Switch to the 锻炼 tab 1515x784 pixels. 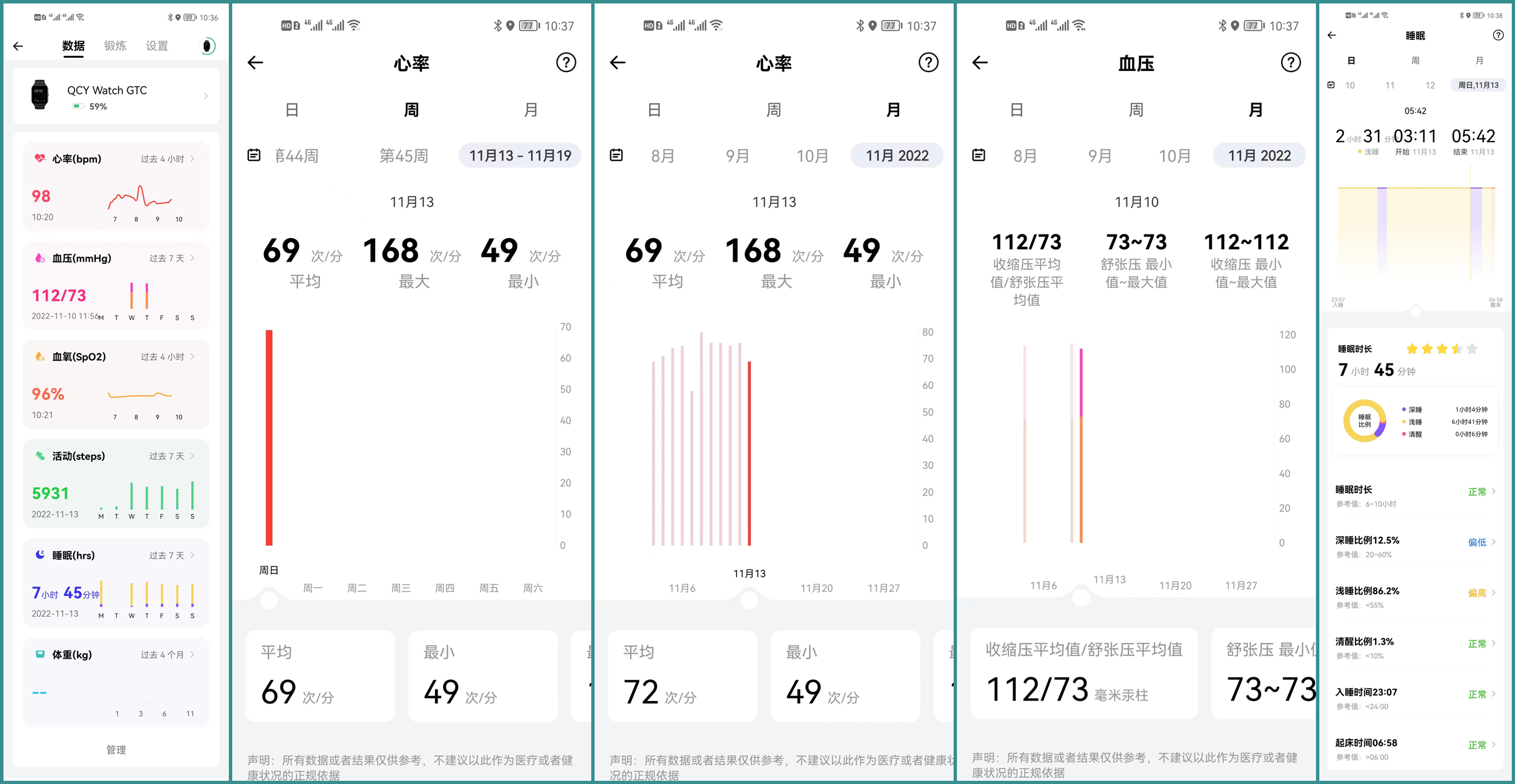(116, 45)
